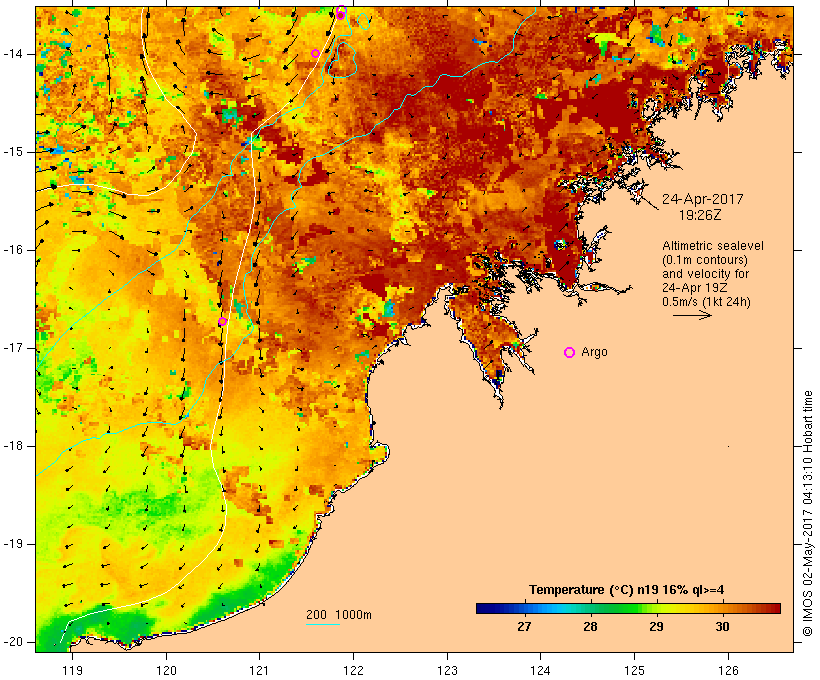This screenshot has width=820, height=680.
Task: Click the "19:26Z" time text
Action: point(700,215)
